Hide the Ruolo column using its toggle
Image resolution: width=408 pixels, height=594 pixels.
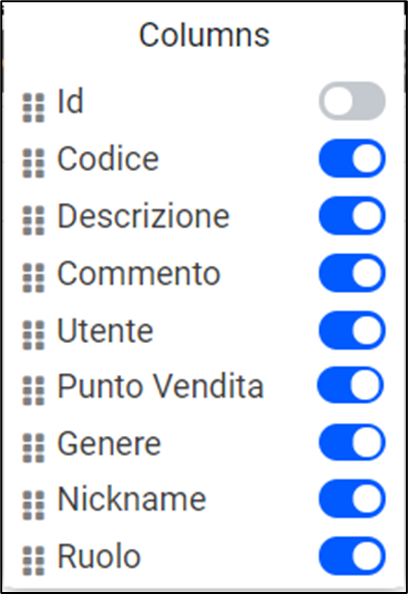pos(352,556)
